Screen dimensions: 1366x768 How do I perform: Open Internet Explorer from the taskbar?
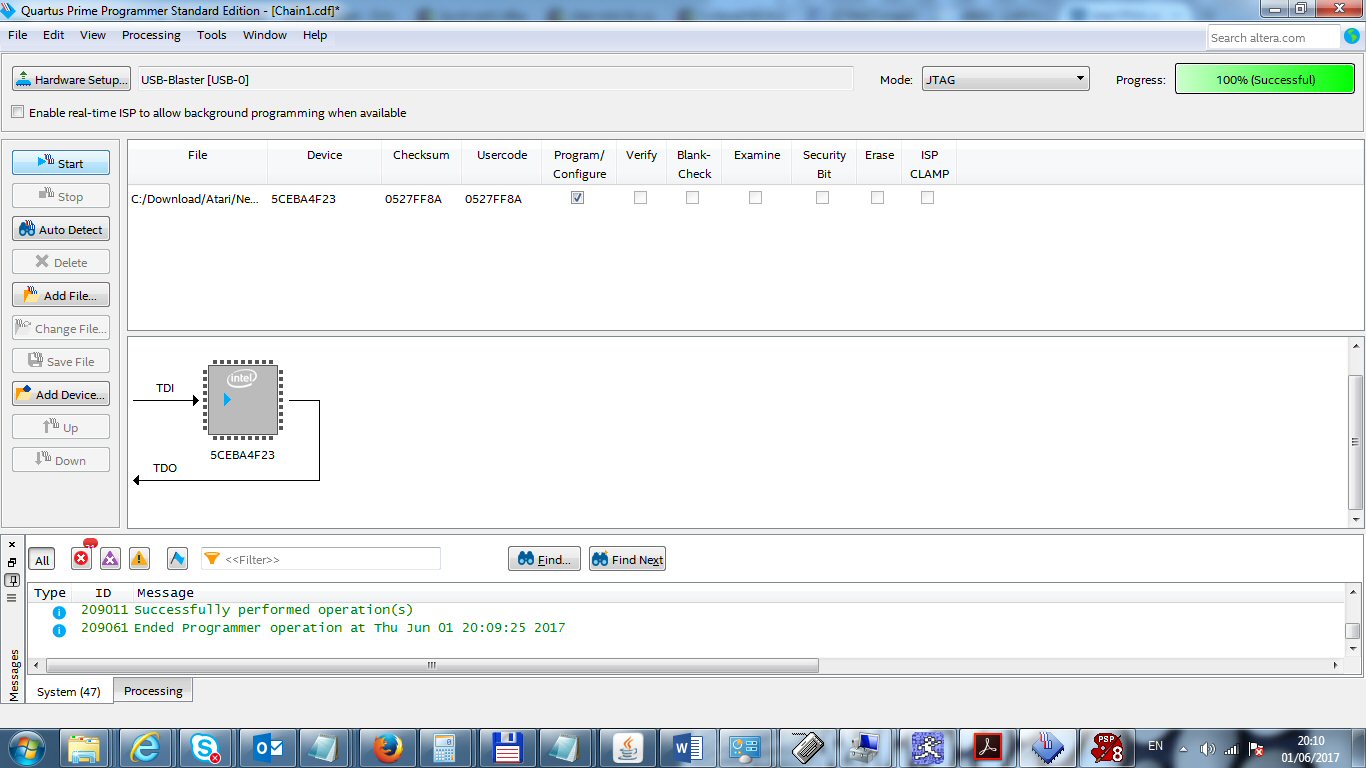click(x=147, y=748)
